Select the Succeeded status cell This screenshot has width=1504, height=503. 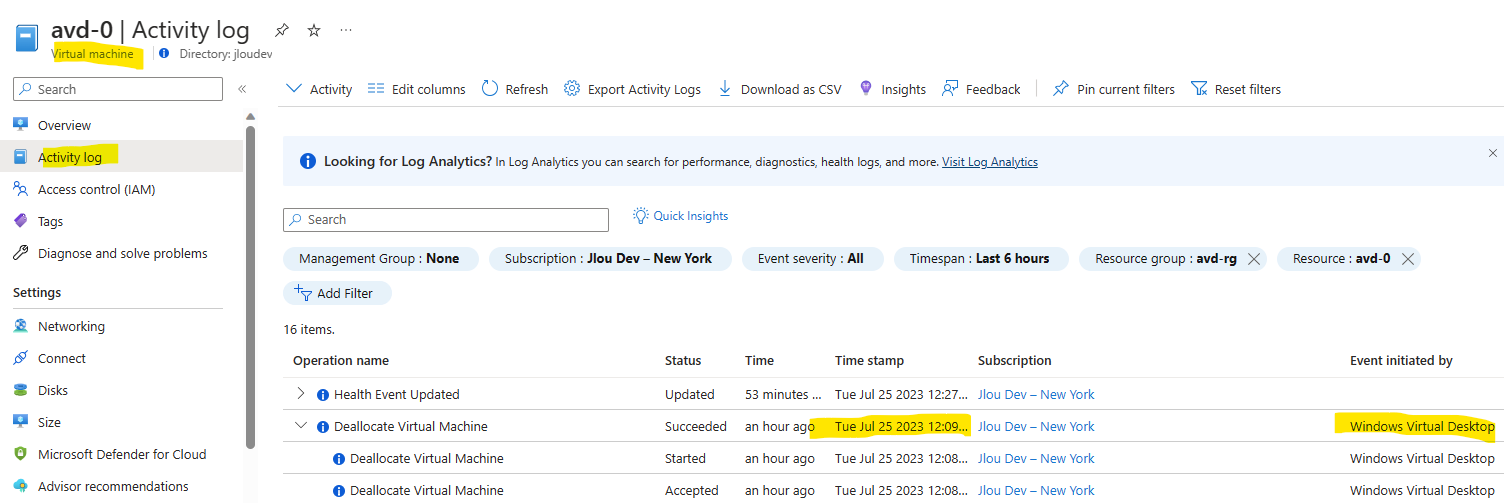click(696, 426)
